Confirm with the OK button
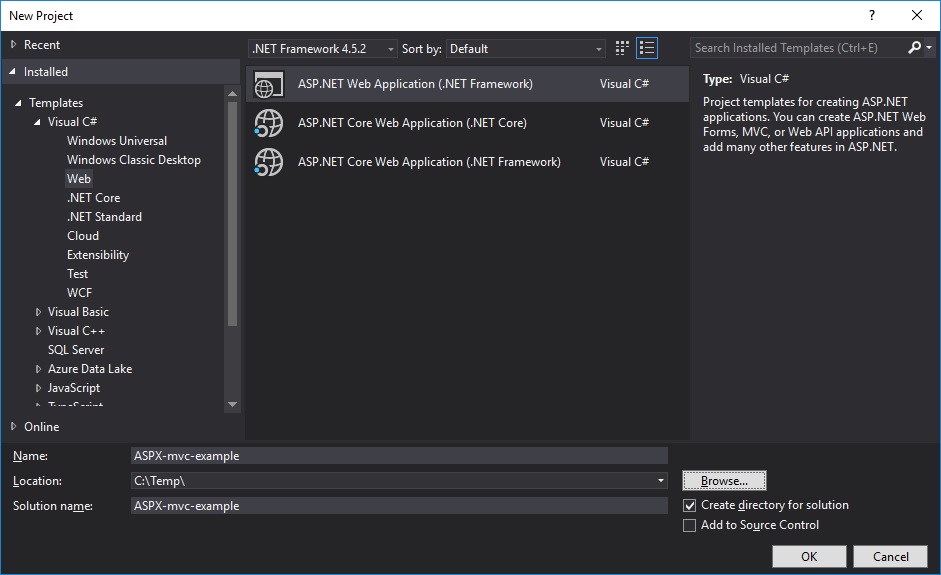 [x=809, y=557]
